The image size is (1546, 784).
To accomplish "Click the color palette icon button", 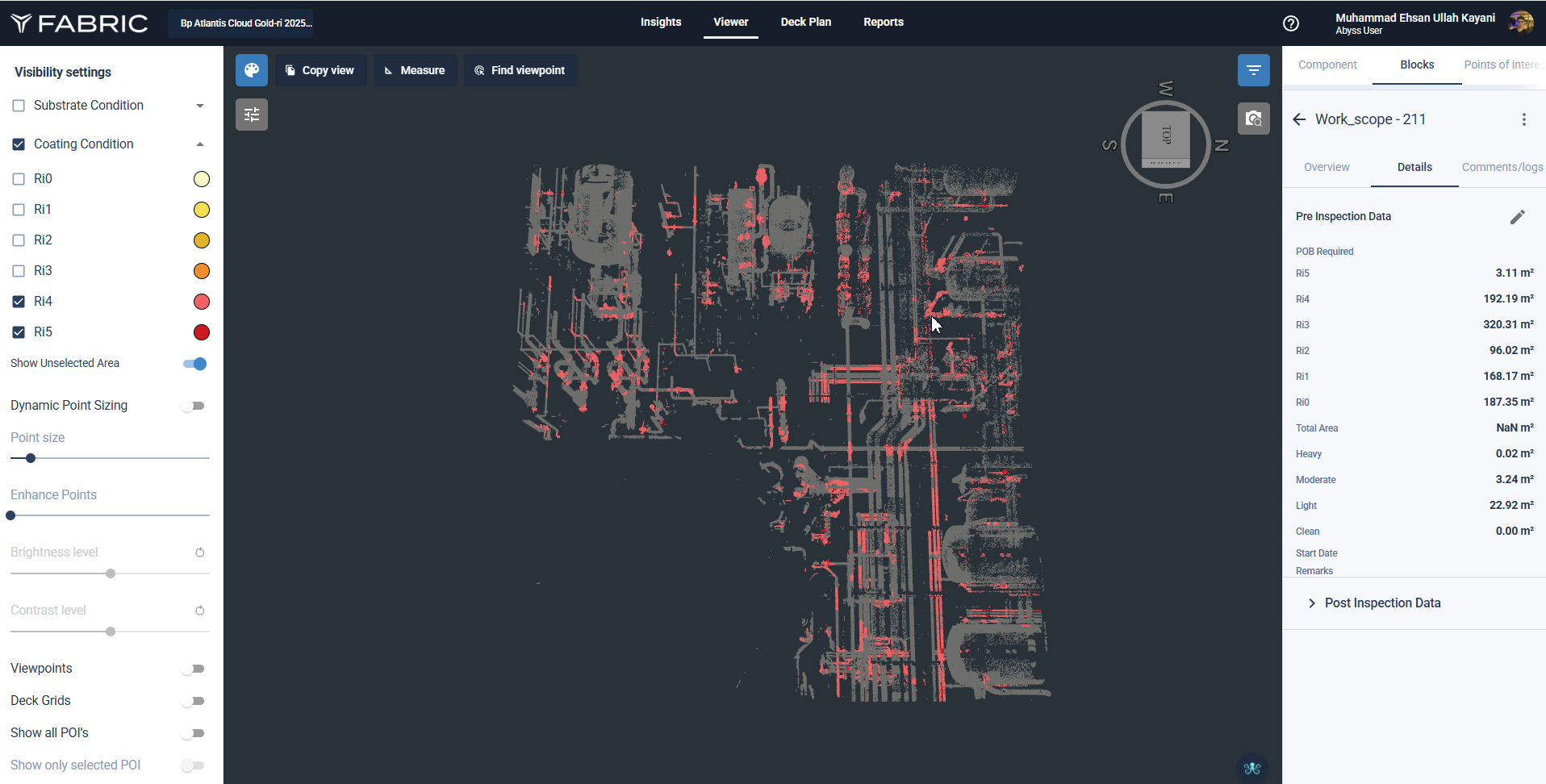I will 252,70.
